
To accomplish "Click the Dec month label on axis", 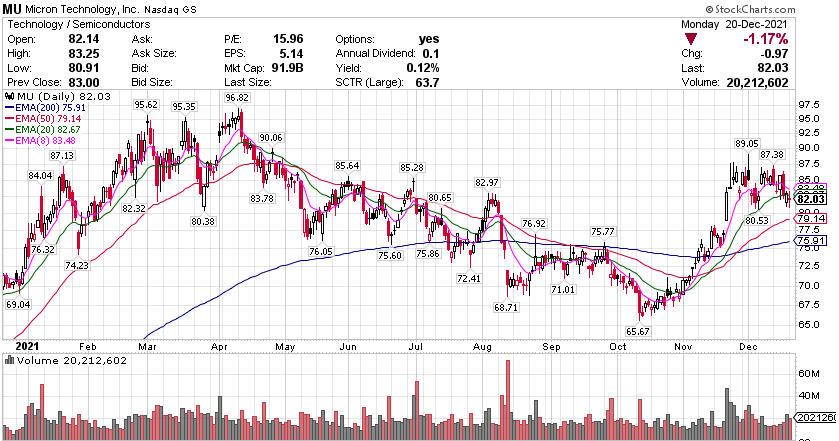I will click(x=749, y=347).
